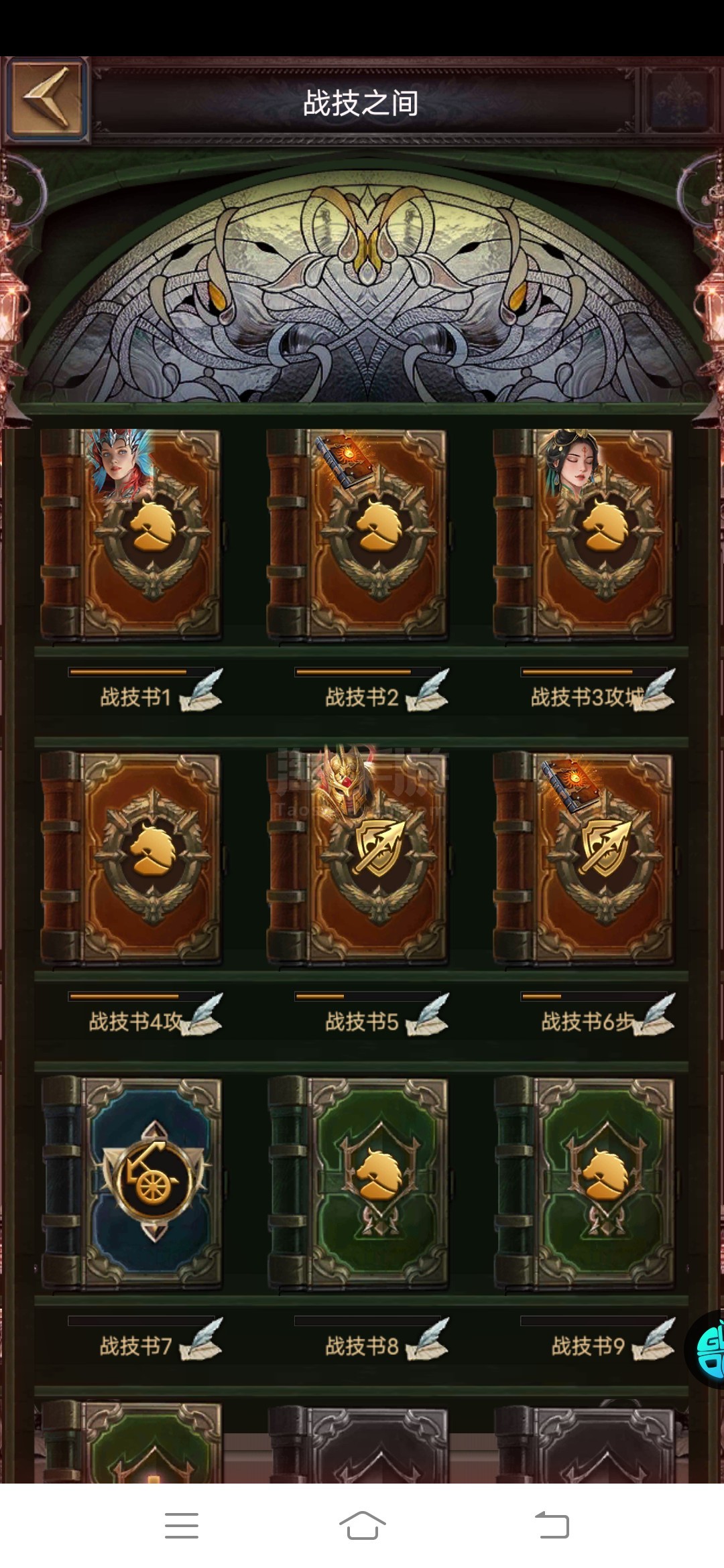Tap the golden back arrow button

click(x=46, y=99)
